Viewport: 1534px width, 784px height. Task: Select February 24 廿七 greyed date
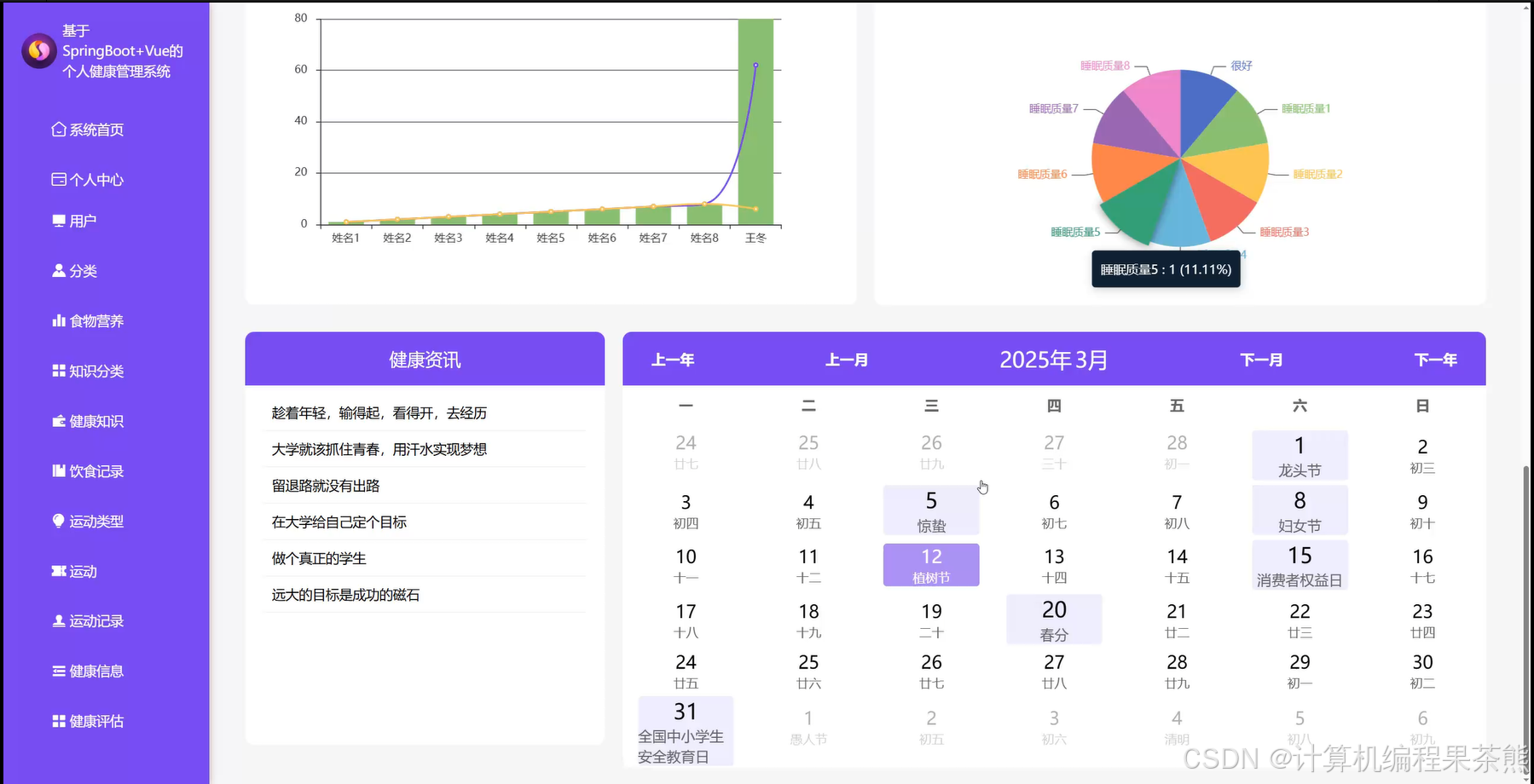686,452
